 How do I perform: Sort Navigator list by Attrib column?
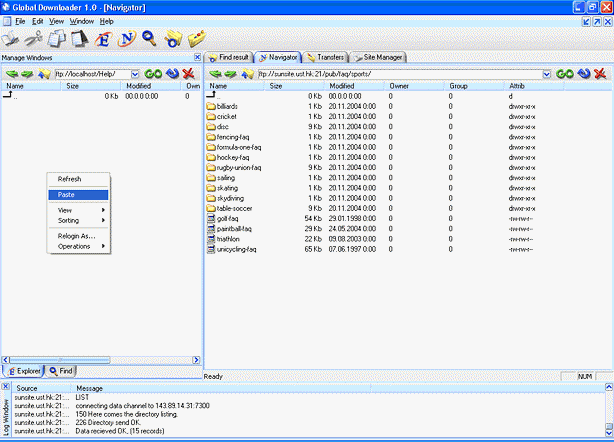click(x=534, y=86)
